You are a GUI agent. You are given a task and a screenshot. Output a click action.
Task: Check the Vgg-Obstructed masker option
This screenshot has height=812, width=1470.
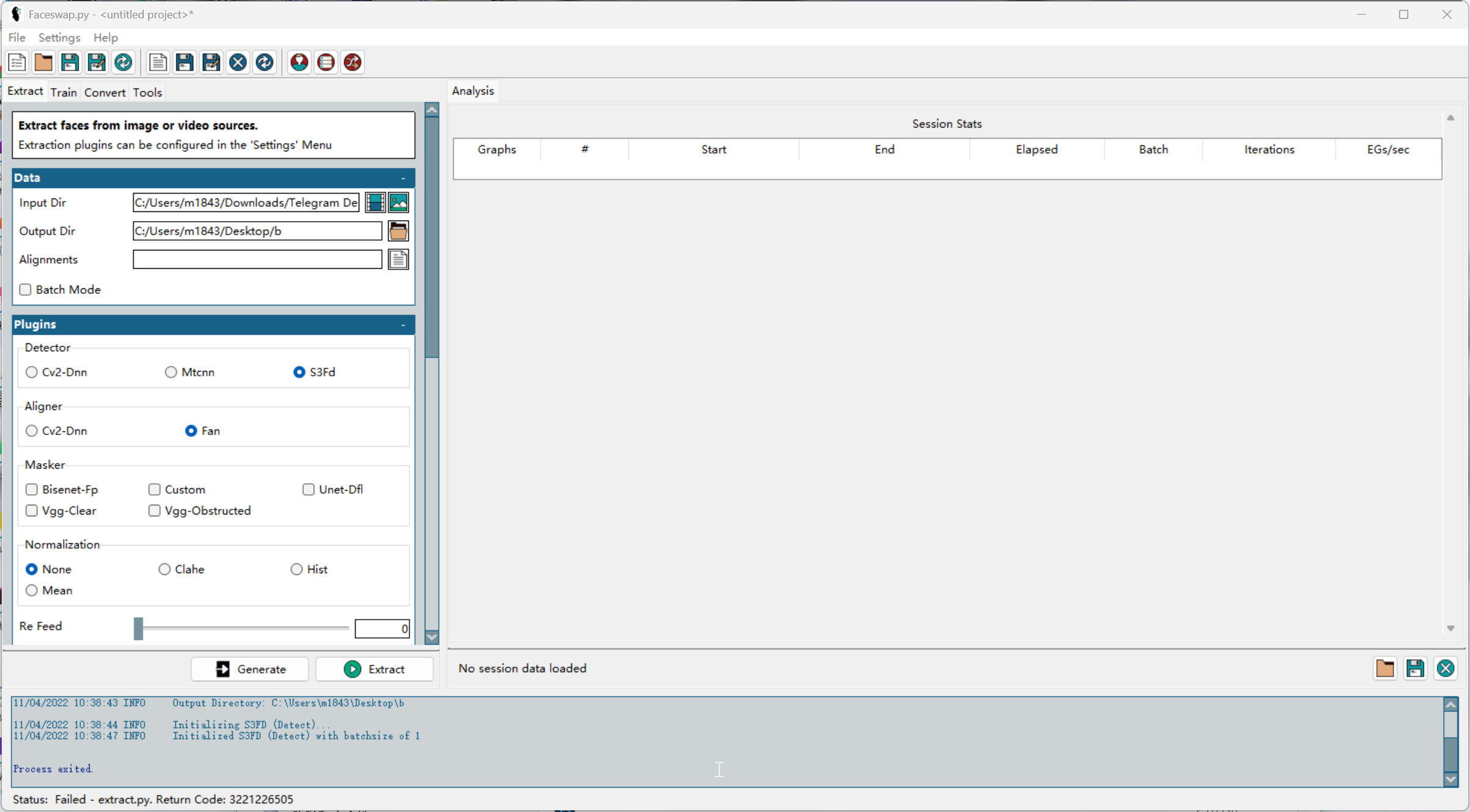pyautogui.click(x=154, y=511)
